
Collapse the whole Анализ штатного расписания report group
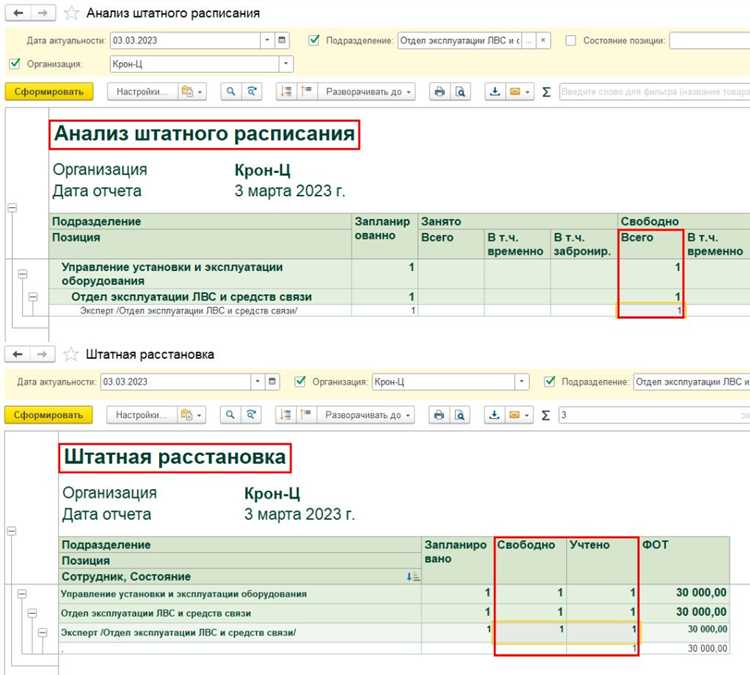[x=12, y=208]
